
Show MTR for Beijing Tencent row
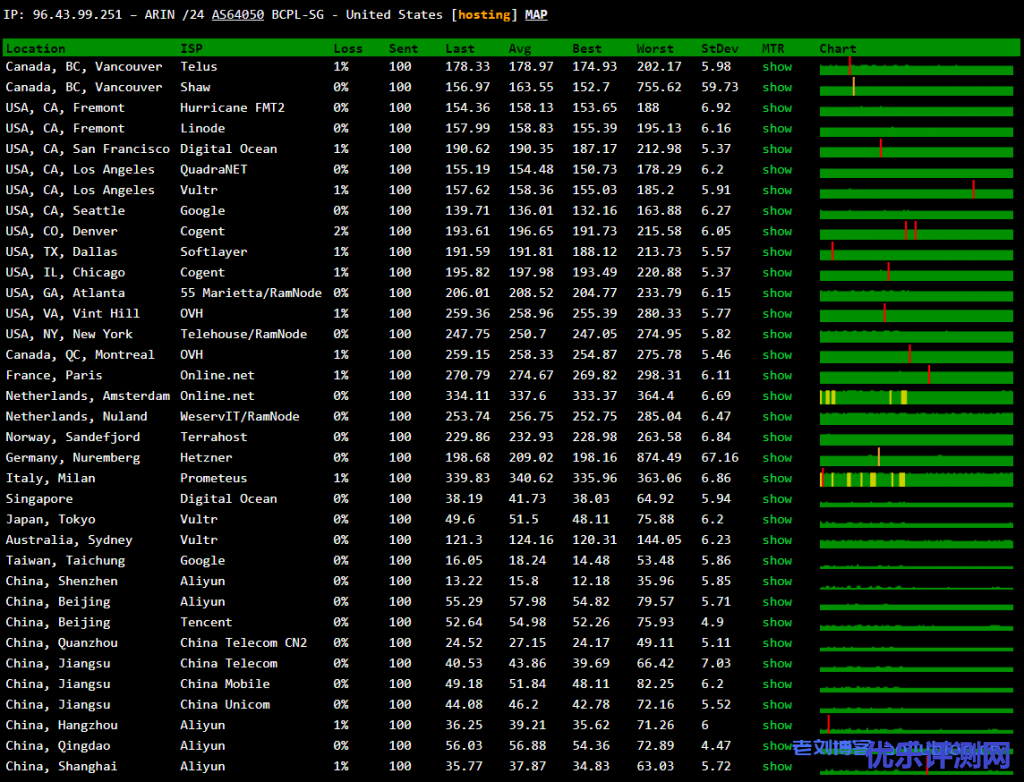click(776, 622)
